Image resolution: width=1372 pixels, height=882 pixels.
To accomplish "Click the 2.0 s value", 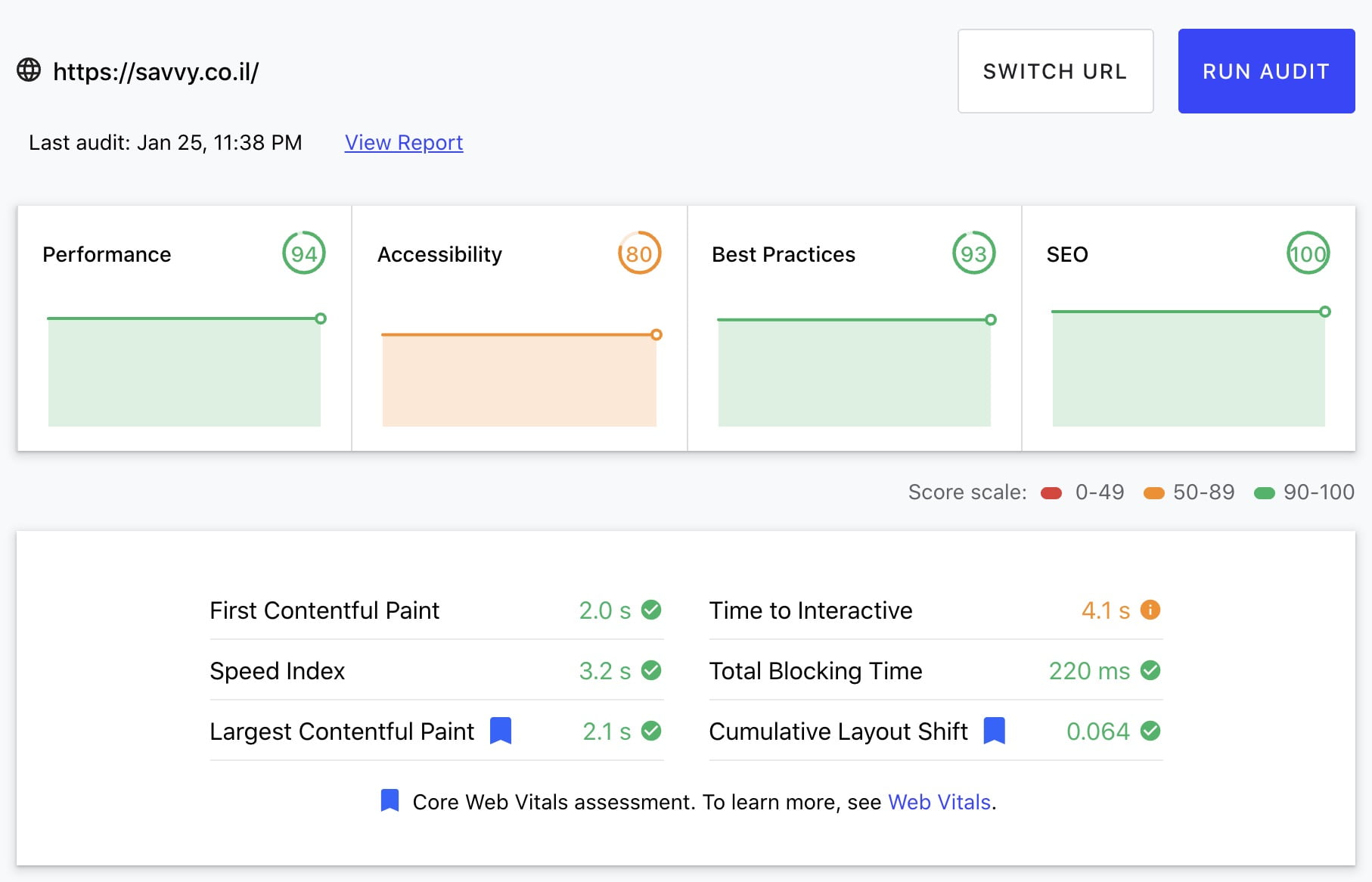I will point(605,610).
